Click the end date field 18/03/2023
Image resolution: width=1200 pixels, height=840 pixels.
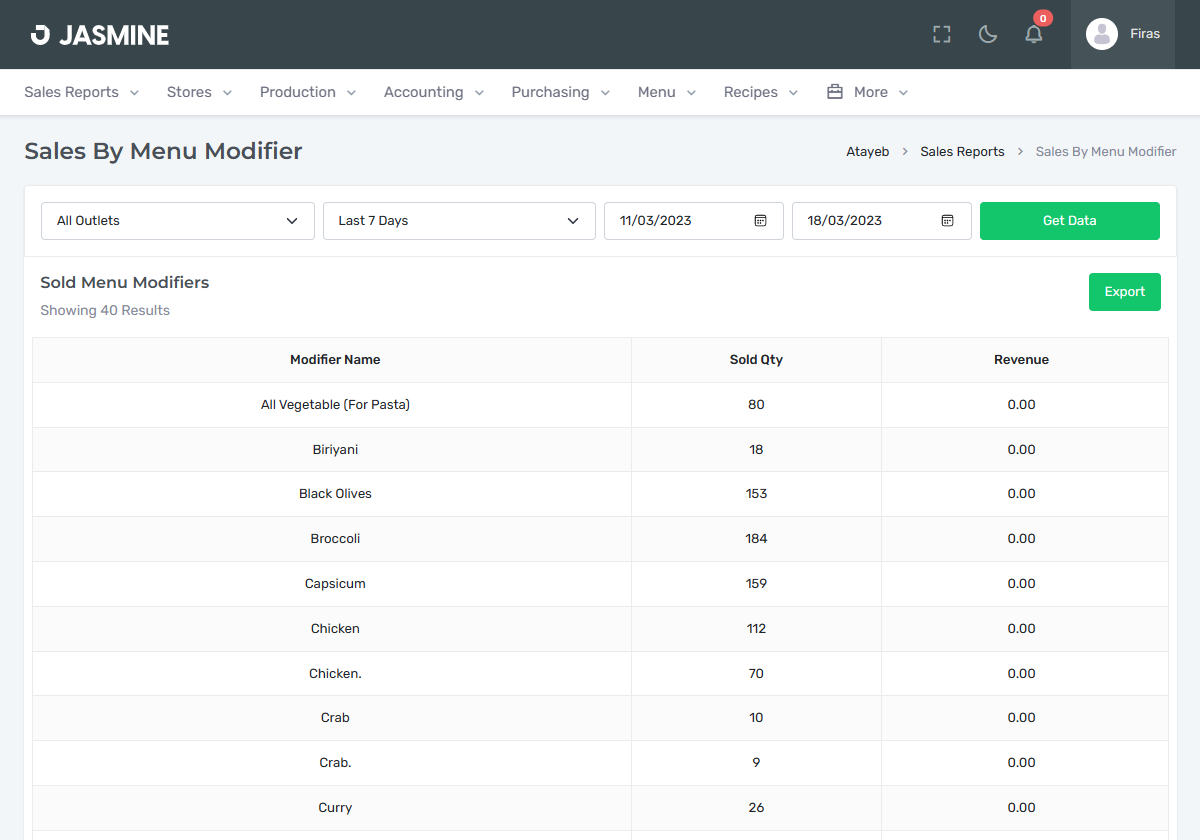click(x=882, y=221)
